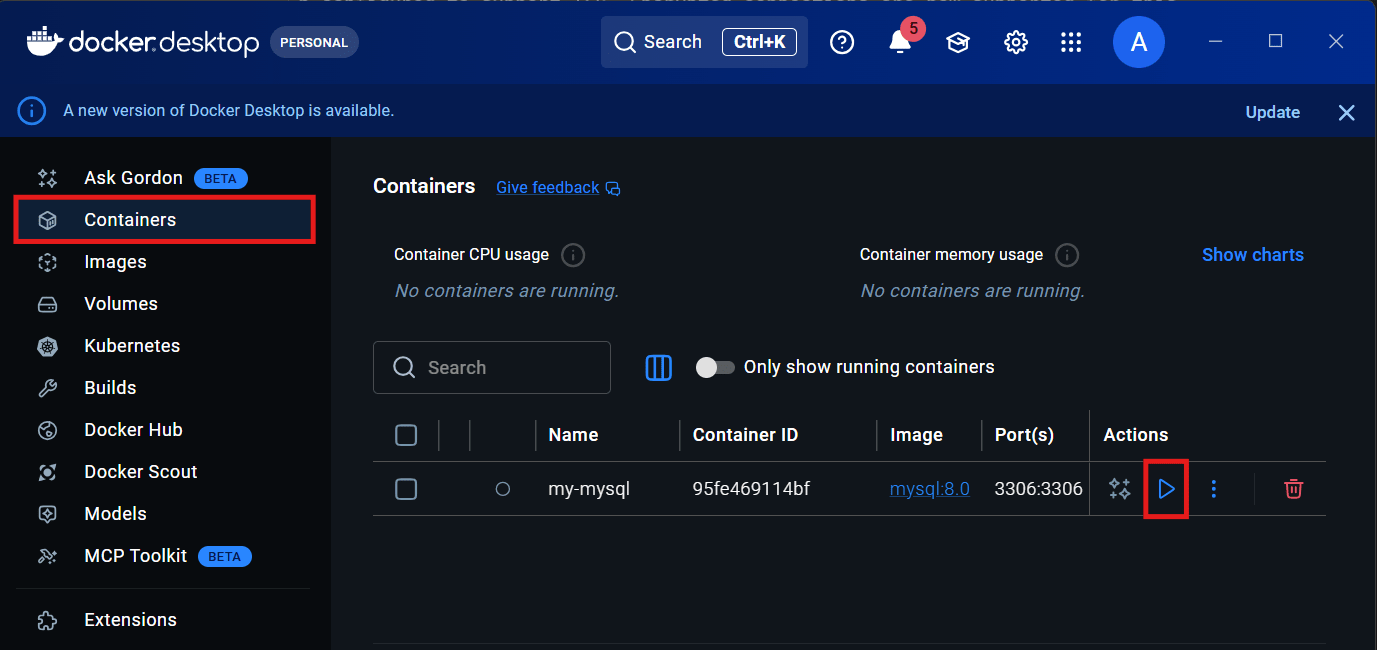Open the apps grid icon
1377x650 pixels.
[1071, 42]
